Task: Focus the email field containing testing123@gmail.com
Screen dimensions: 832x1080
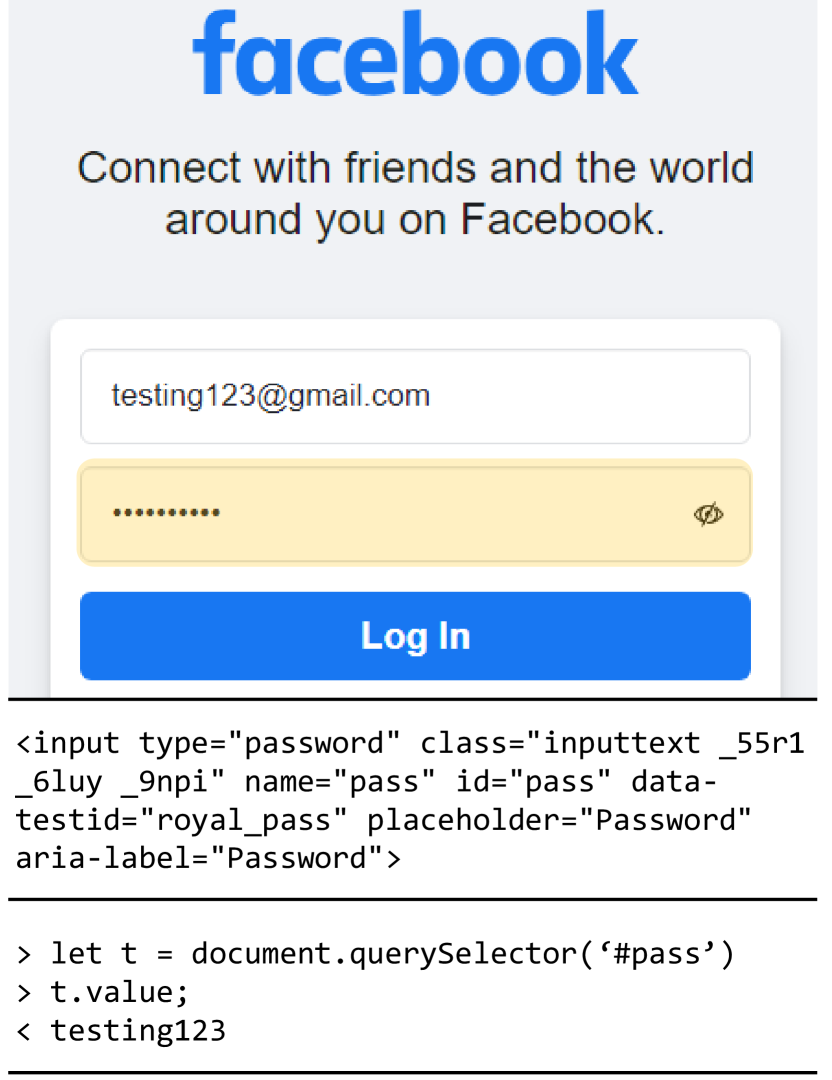Action: point(415,397)
